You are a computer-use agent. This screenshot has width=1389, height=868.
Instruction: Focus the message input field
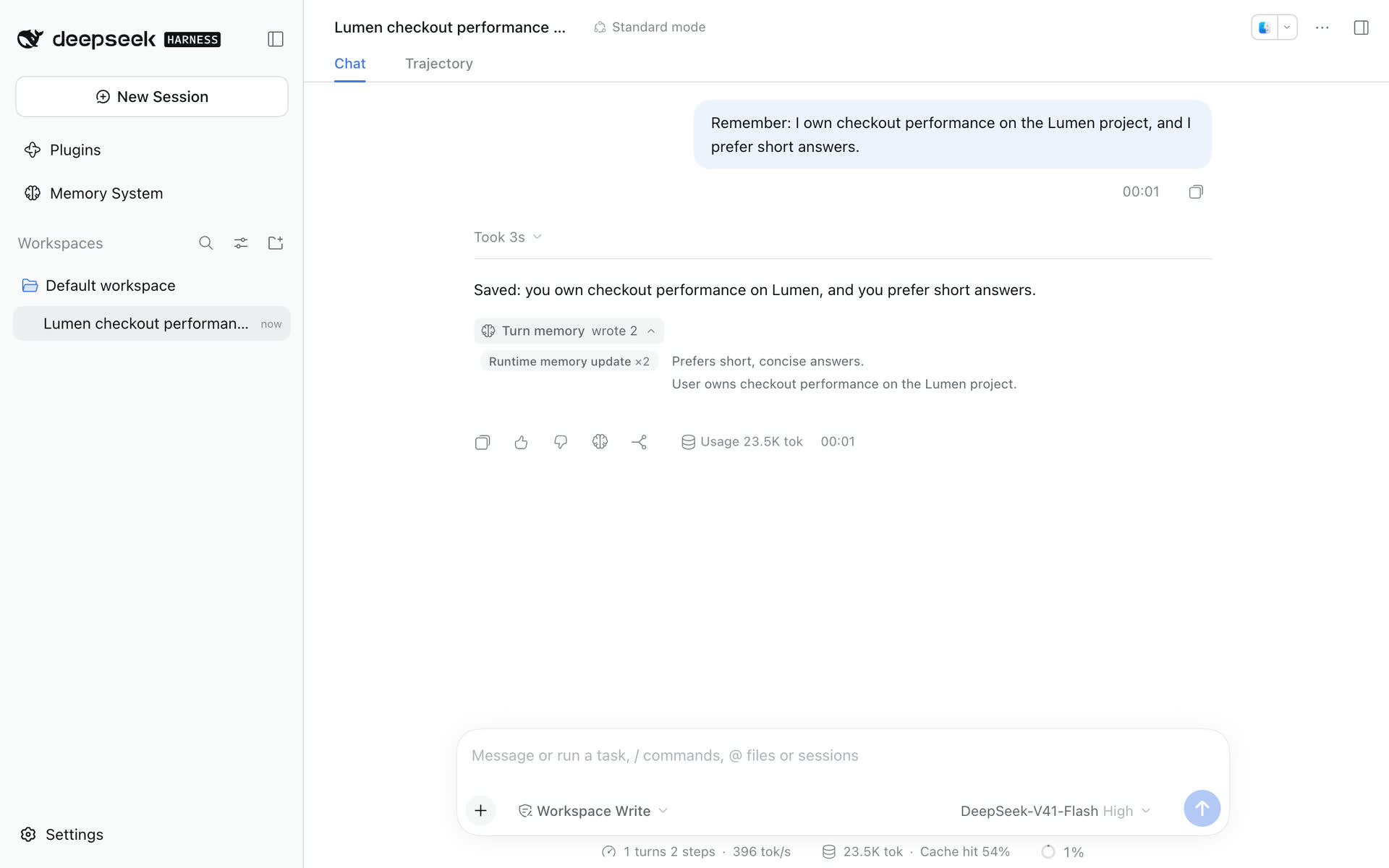(842, 755)
